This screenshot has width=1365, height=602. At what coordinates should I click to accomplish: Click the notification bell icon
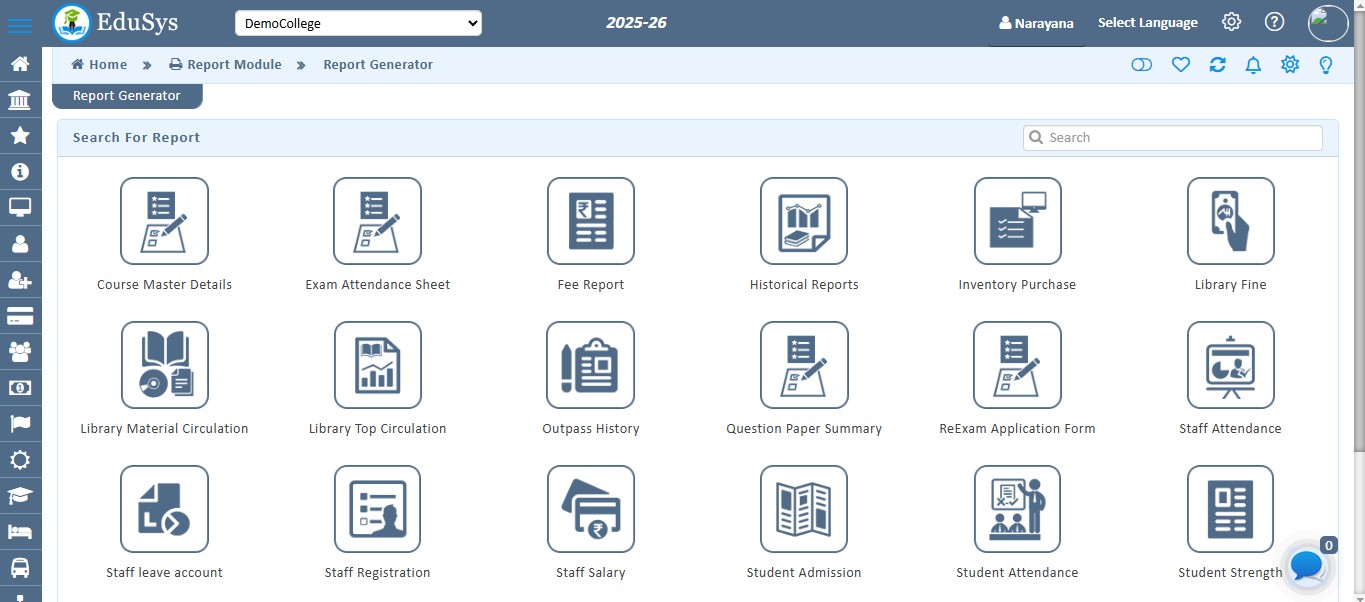pyautogui.click(x=1253, y=65)
